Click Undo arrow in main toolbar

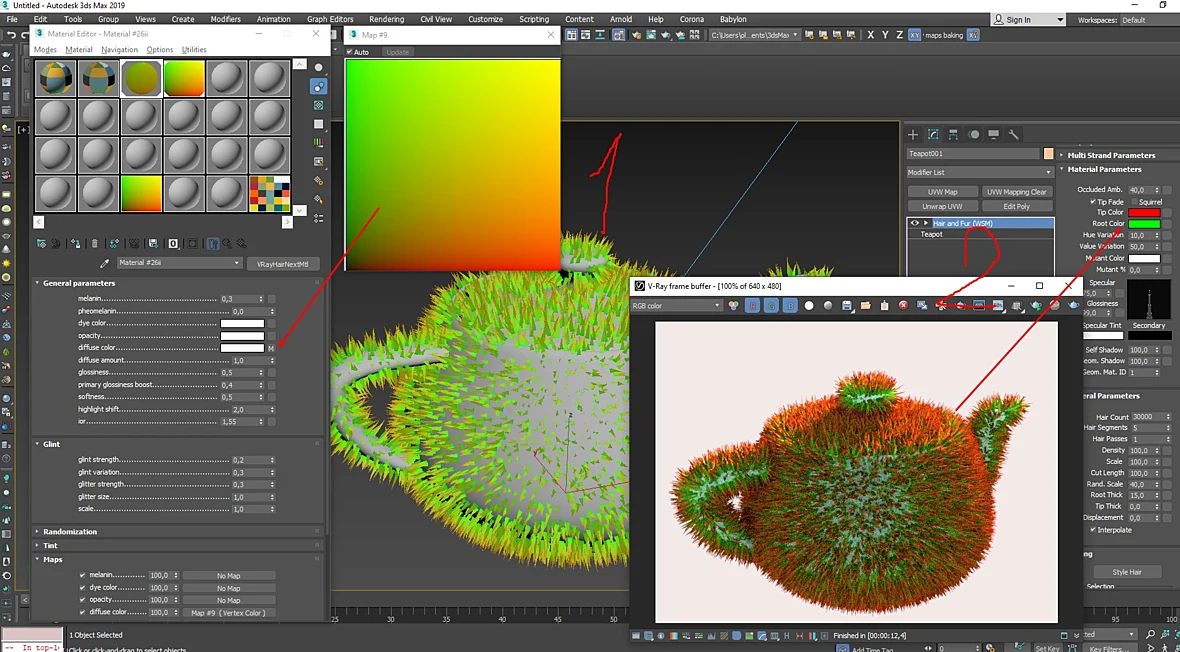pos(11,35)
